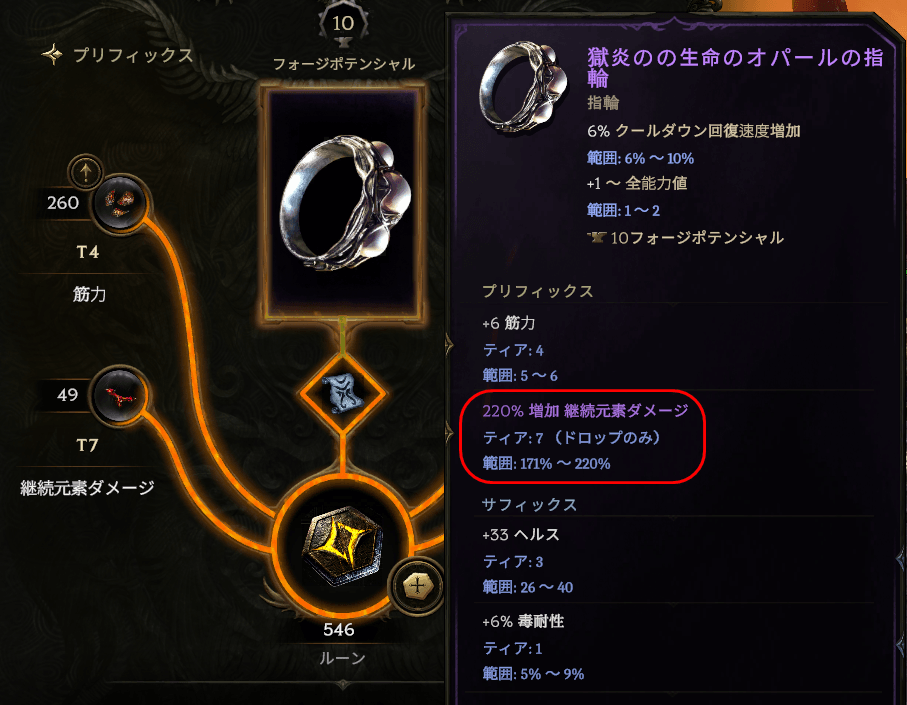Image resolution: width=907 pixels, height=705 pixels.
Task: Click the +6 筋力 prefix line in the tooltip
Action: [x=508, y=323]
